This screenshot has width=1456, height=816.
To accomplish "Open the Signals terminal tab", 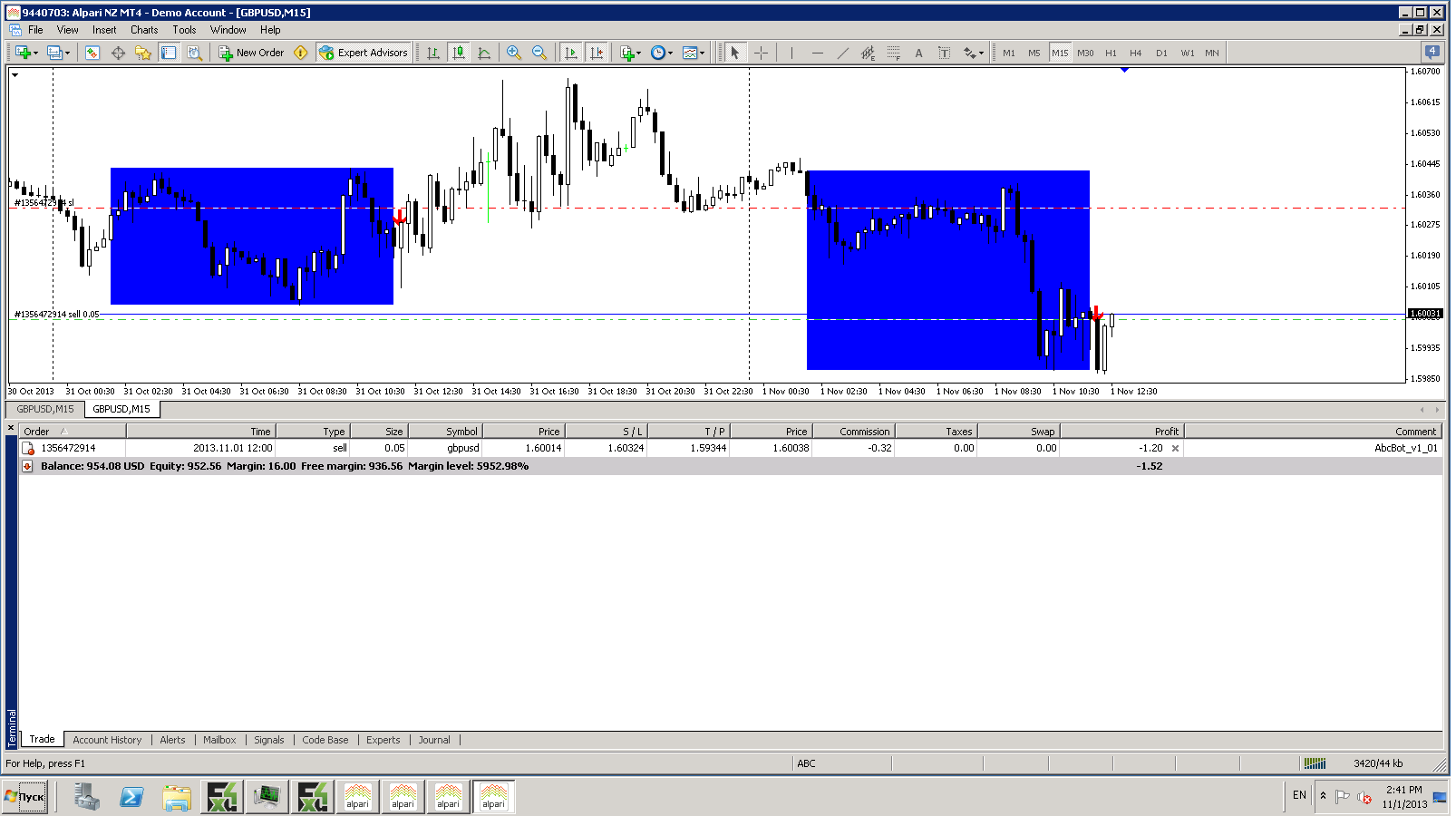I will click(269, 740).
